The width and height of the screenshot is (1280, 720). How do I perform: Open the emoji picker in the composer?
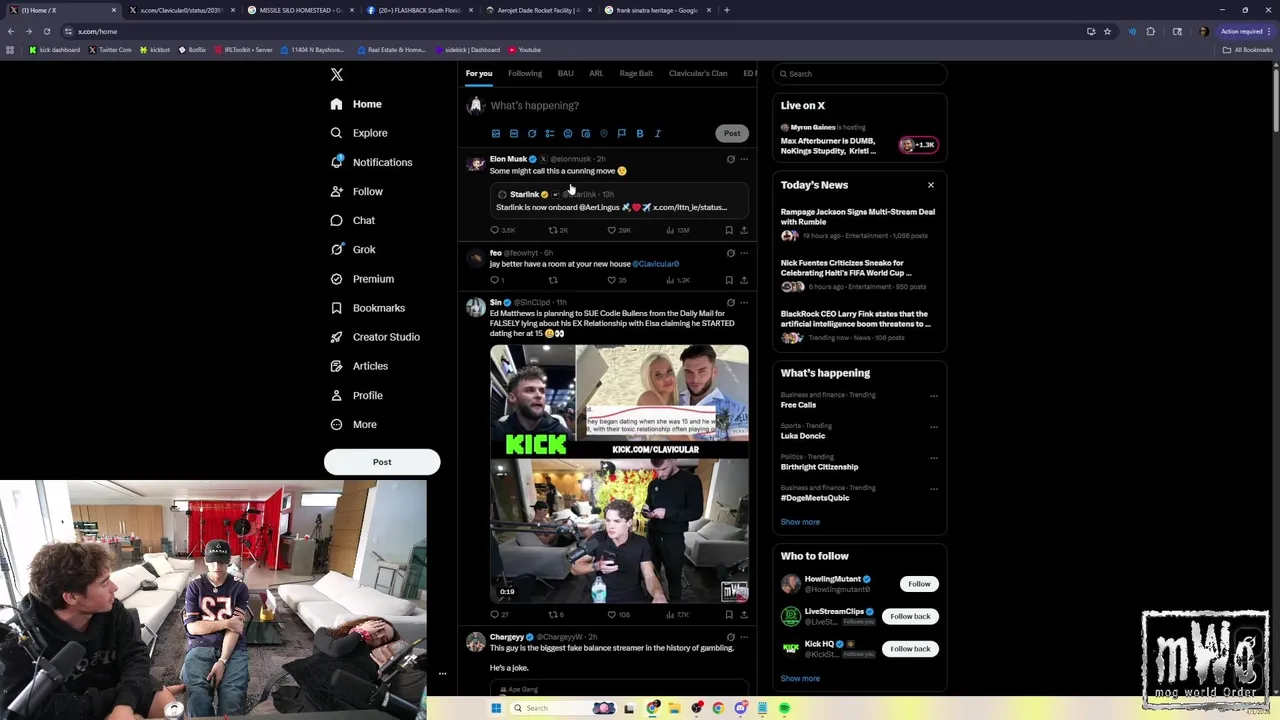point(568,133)
